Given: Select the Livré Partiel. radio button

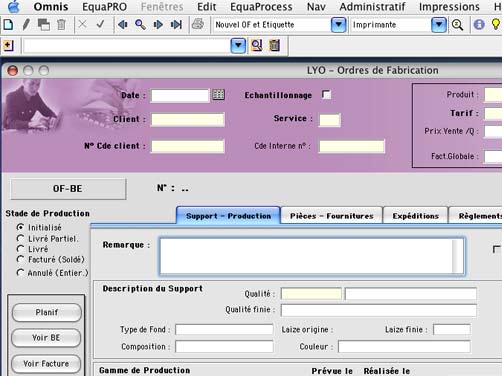Looking at the screenshot, I should pos(20,238).
